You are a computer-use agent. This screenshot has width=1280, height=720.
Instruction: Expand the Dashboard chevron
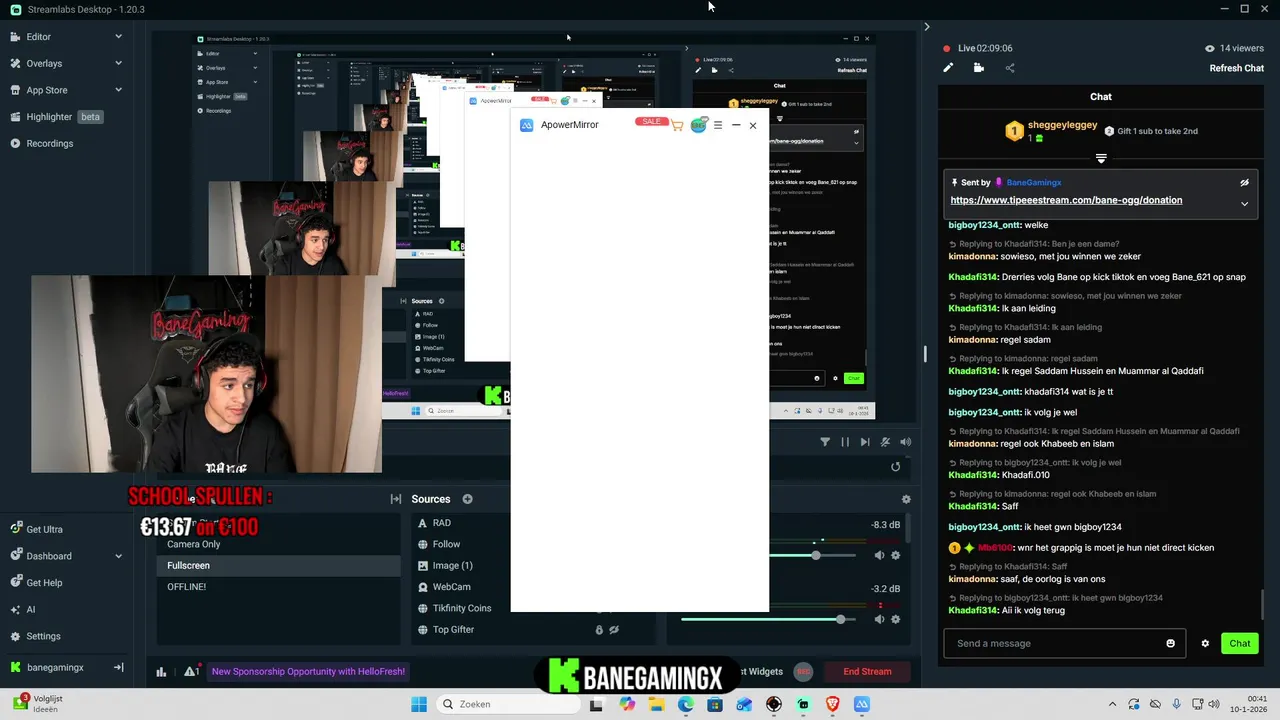pos(118,556)
